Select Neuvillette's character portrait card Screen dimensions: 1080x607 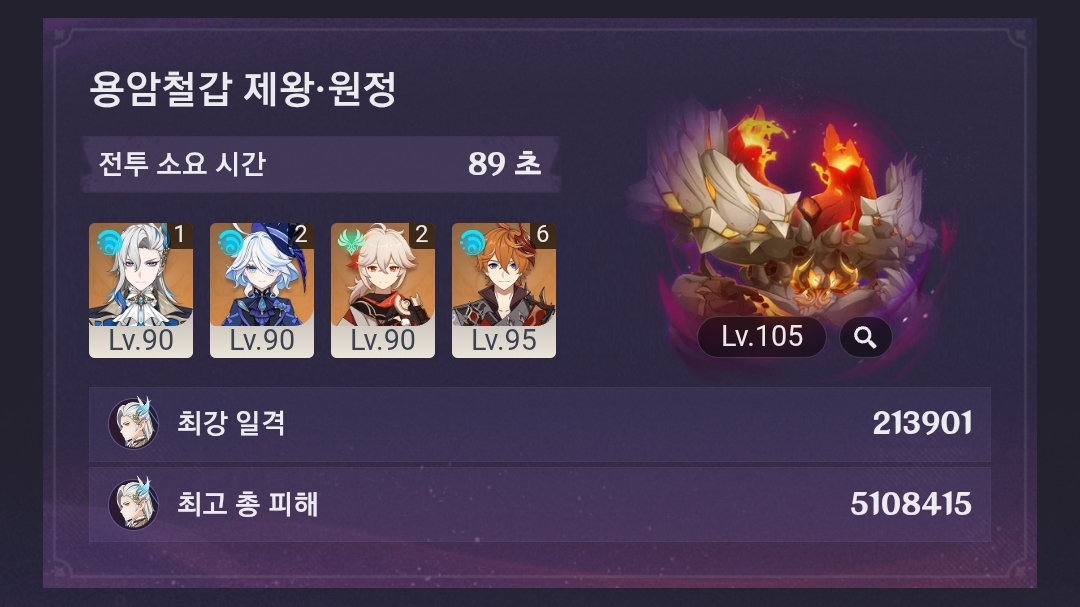tap(141, 290)
